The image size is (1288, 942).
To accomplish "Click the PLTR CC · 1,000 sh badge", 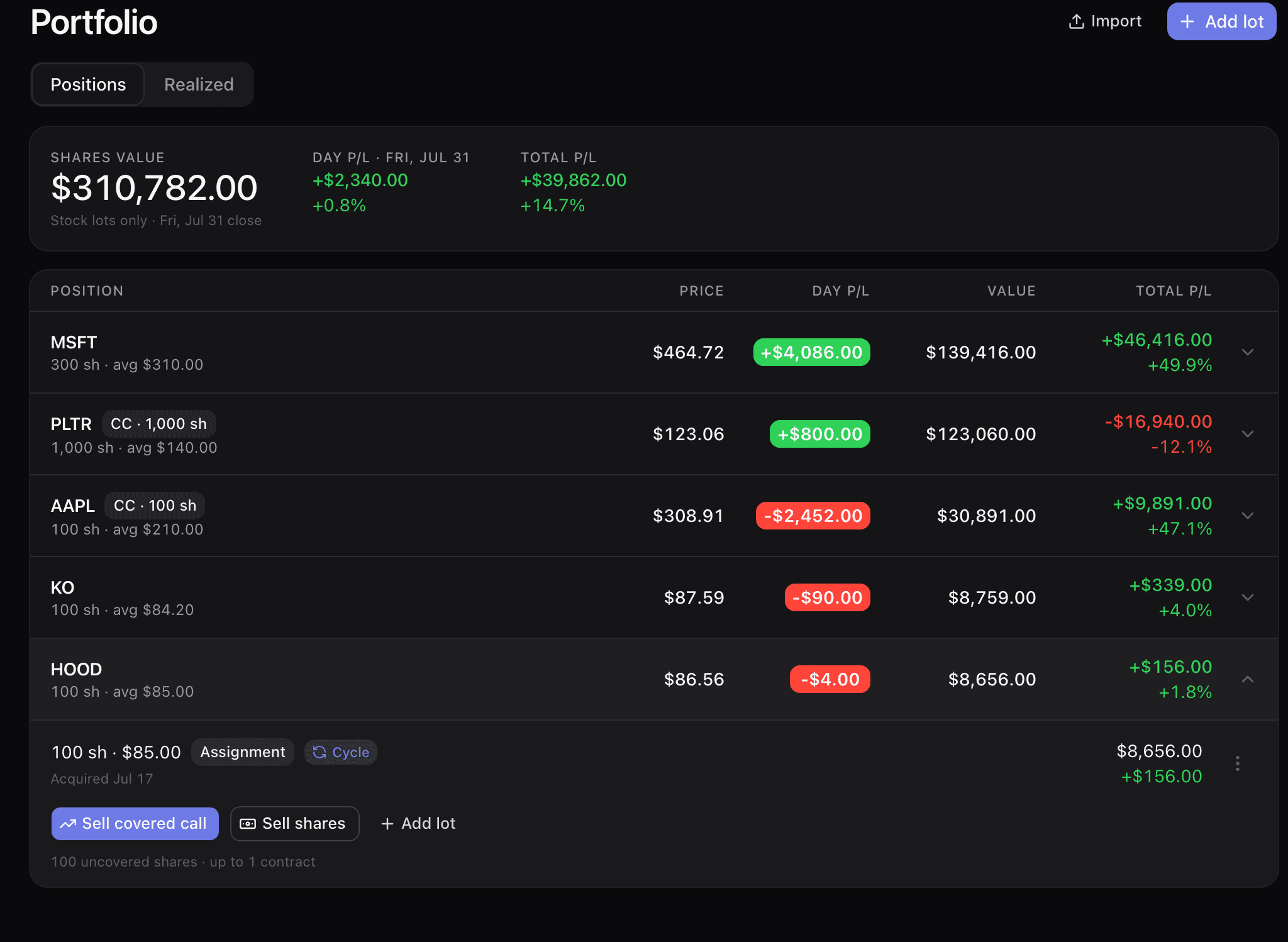I will point(159,424).
